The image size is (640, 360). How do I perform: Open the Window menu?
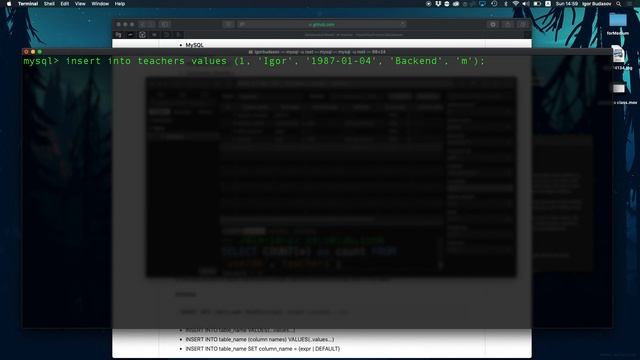coord(100,4)
